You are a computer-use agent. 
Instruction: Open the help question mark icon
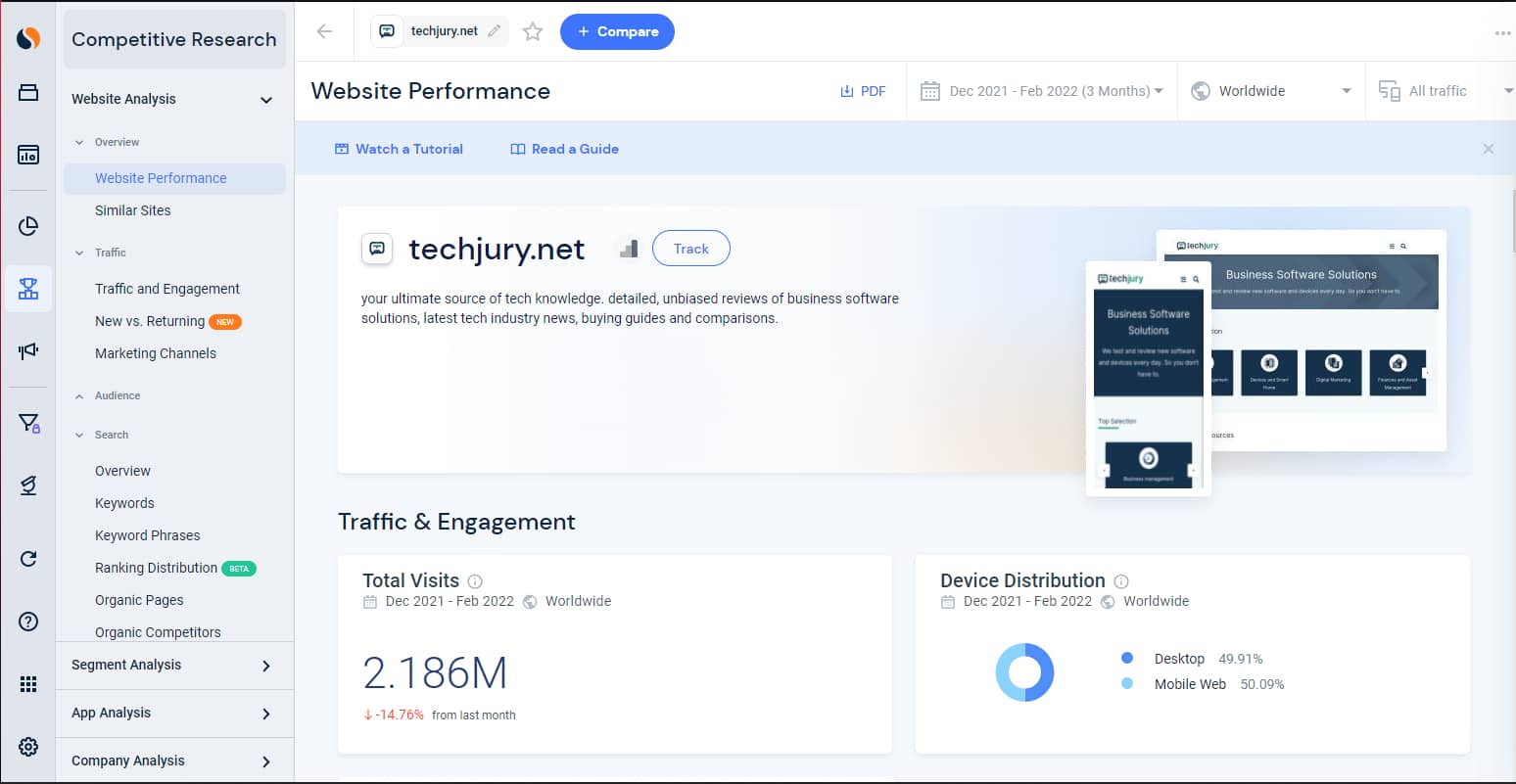(x=28, y=622)
